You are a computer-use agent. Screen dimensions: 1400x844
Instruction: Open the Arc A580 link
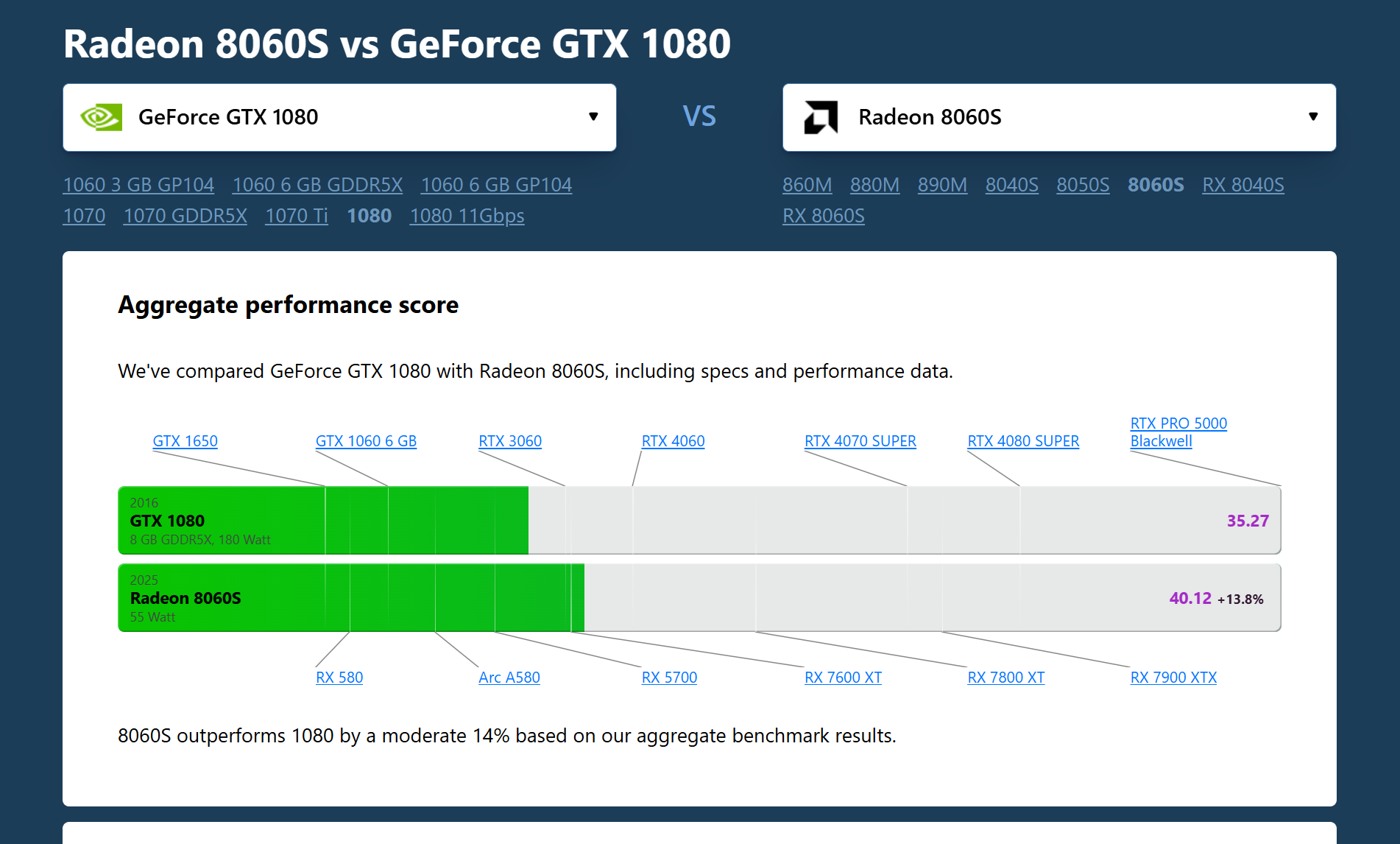[x=509, y=678]
